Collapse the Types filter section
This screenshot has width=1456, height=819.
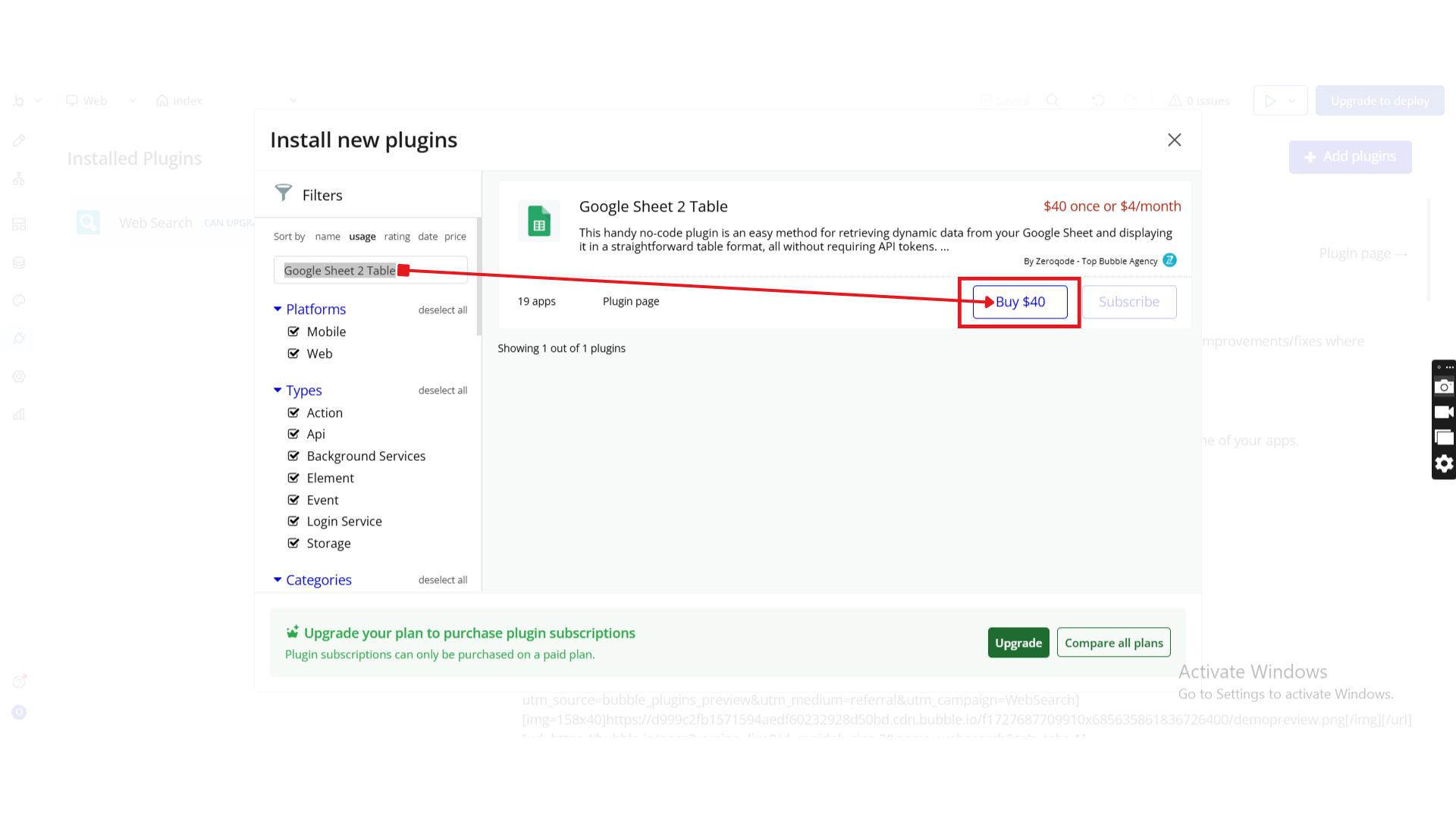(x=278, y=390)
